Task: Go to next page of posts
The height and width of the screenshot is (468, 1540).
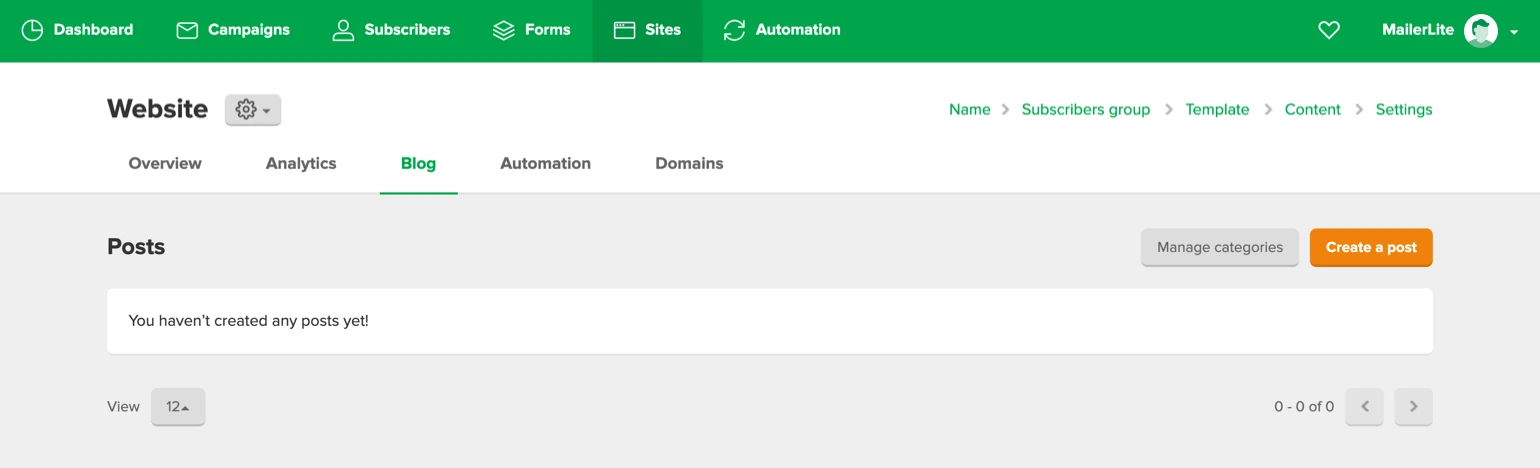Action: (x=1413, y=407)
